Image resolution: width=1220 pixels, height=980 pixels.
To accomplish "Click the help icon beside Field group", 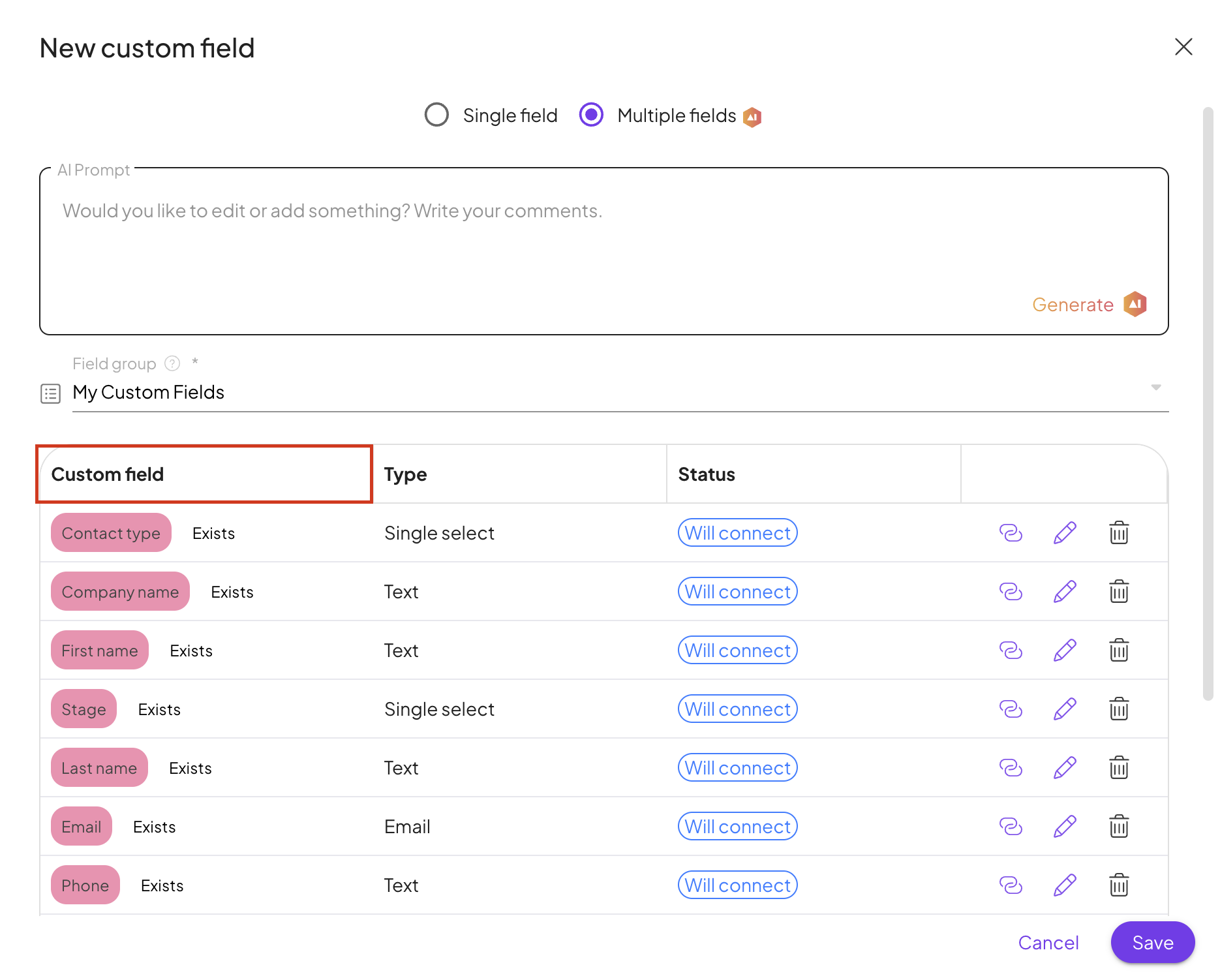I will point(172,363).
